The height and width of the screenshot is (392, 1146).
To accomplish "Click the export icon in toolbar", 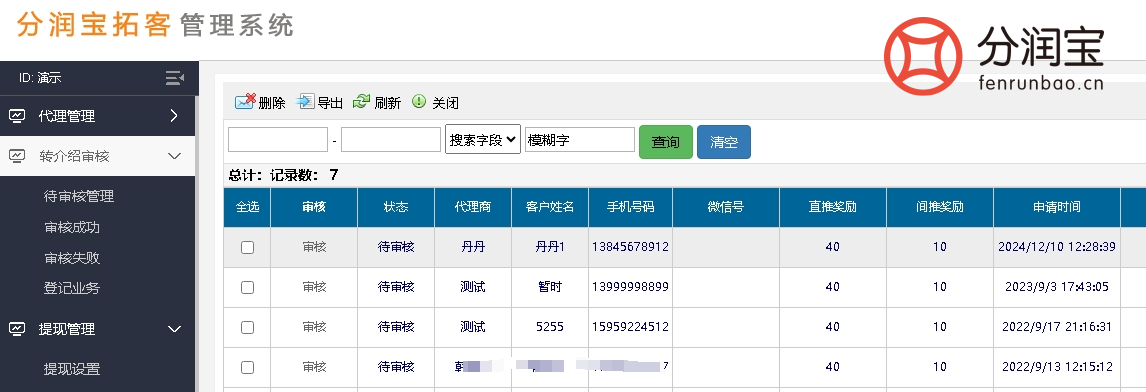I will click(305, 102).
